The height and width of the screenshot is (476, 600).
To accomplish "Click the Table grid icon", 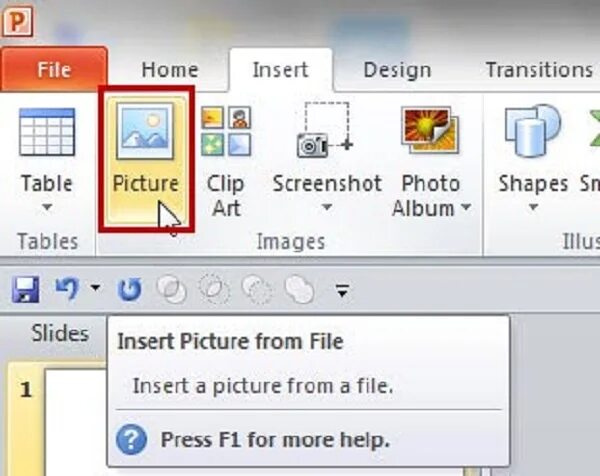I will [47, 132].
